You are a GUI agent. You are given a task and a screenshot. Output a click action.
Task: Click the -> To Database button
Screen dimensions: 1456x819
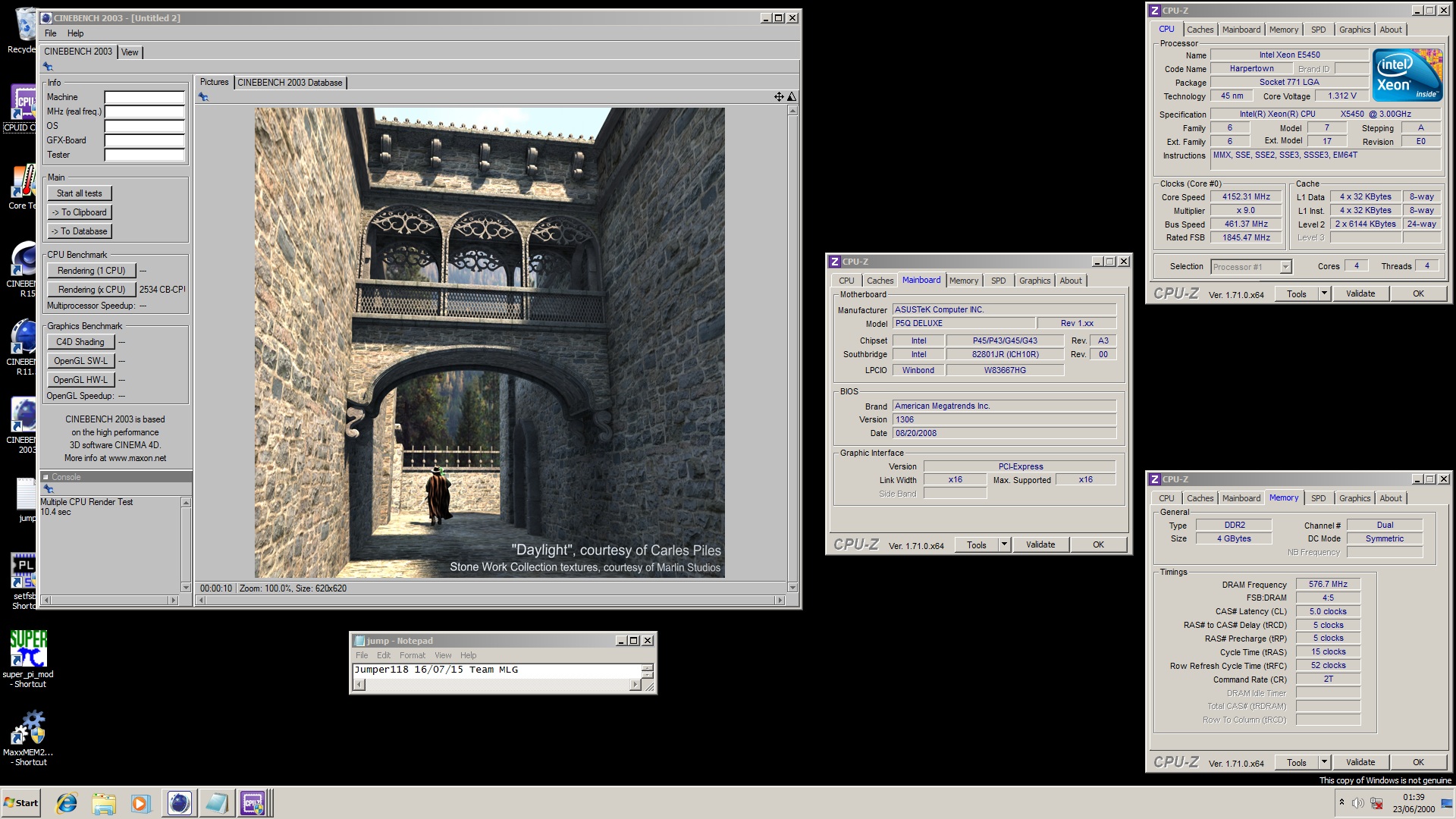click(80, 231)
